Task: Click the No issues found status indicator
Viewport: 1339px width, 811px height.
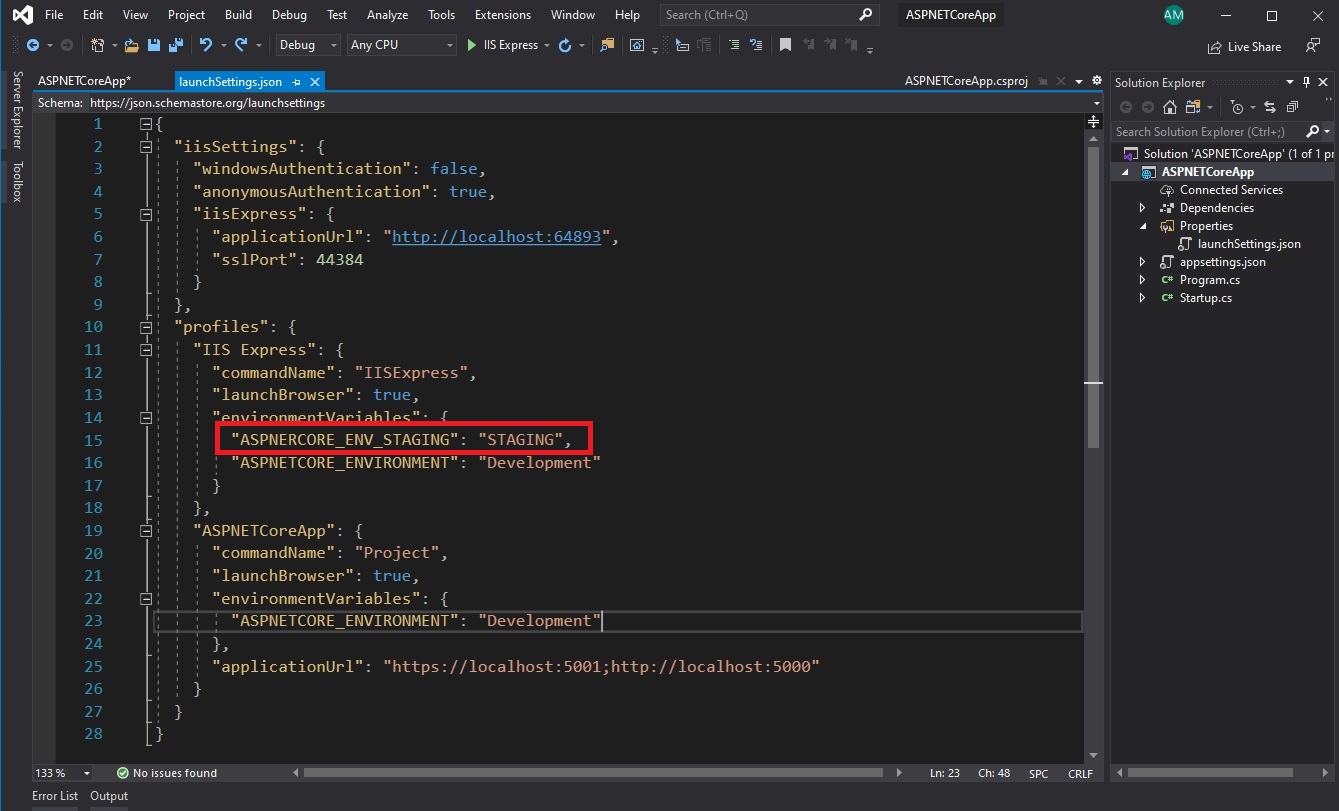Action: coord(167,773)
